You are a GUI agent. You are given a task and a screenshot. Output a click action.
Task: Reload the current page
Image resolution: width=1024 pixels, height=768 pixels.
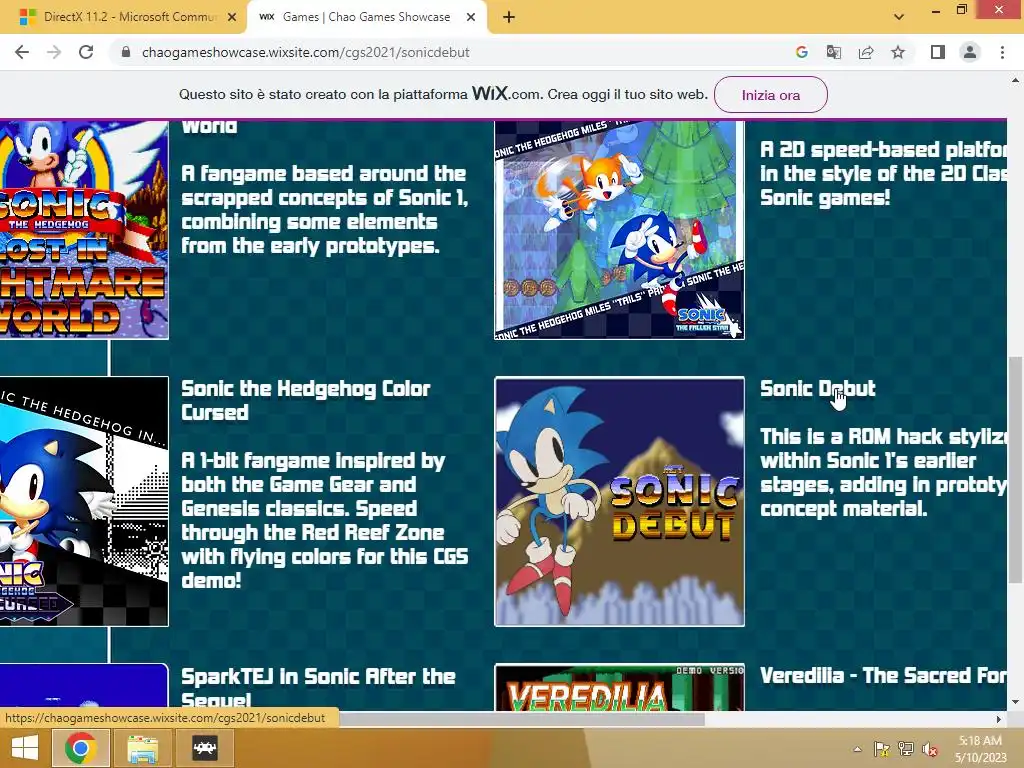[86, 52]
